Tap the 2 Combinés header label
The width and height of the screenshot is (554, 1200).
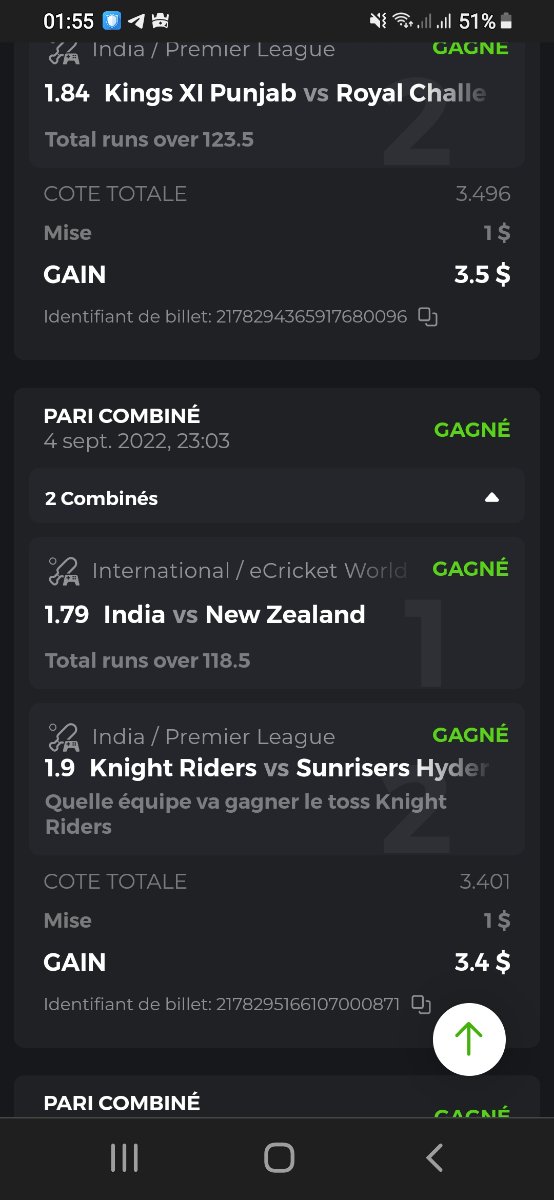(101, 498)
